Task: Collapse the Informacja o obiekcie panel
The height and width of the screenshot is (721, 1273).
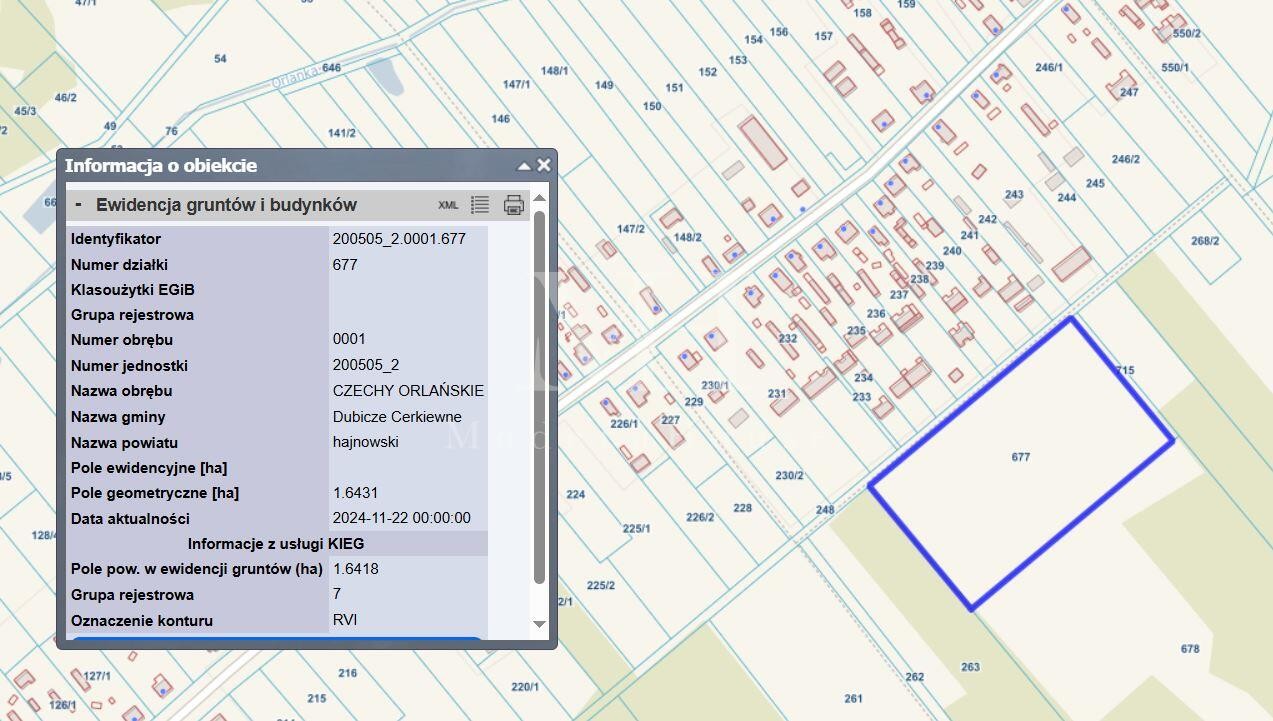Action: click(524, 166)
